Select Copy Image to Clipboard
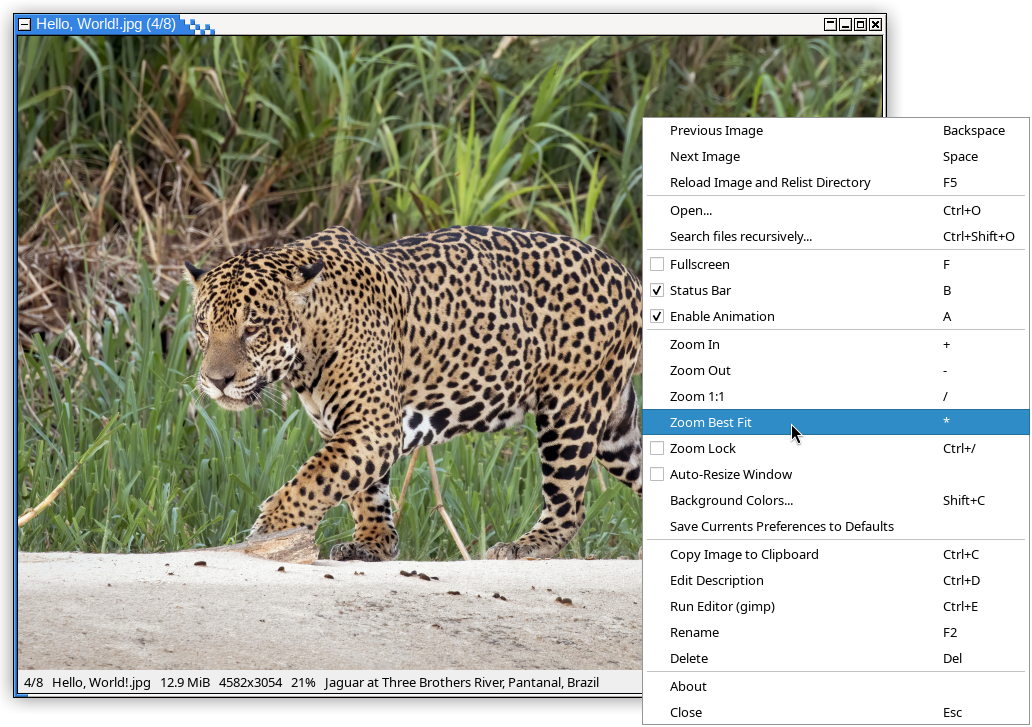The height and width of the screenshot is (727, 1032). [x=836, y=555]
